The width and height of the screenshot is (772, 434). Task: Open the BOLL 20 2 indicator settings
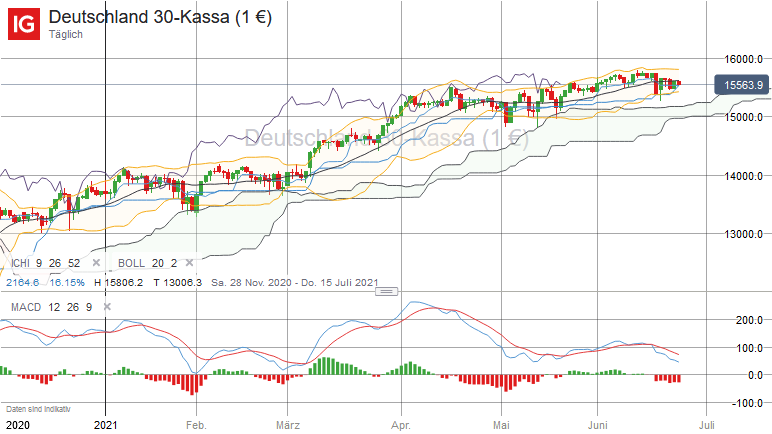tap(147, 263)
